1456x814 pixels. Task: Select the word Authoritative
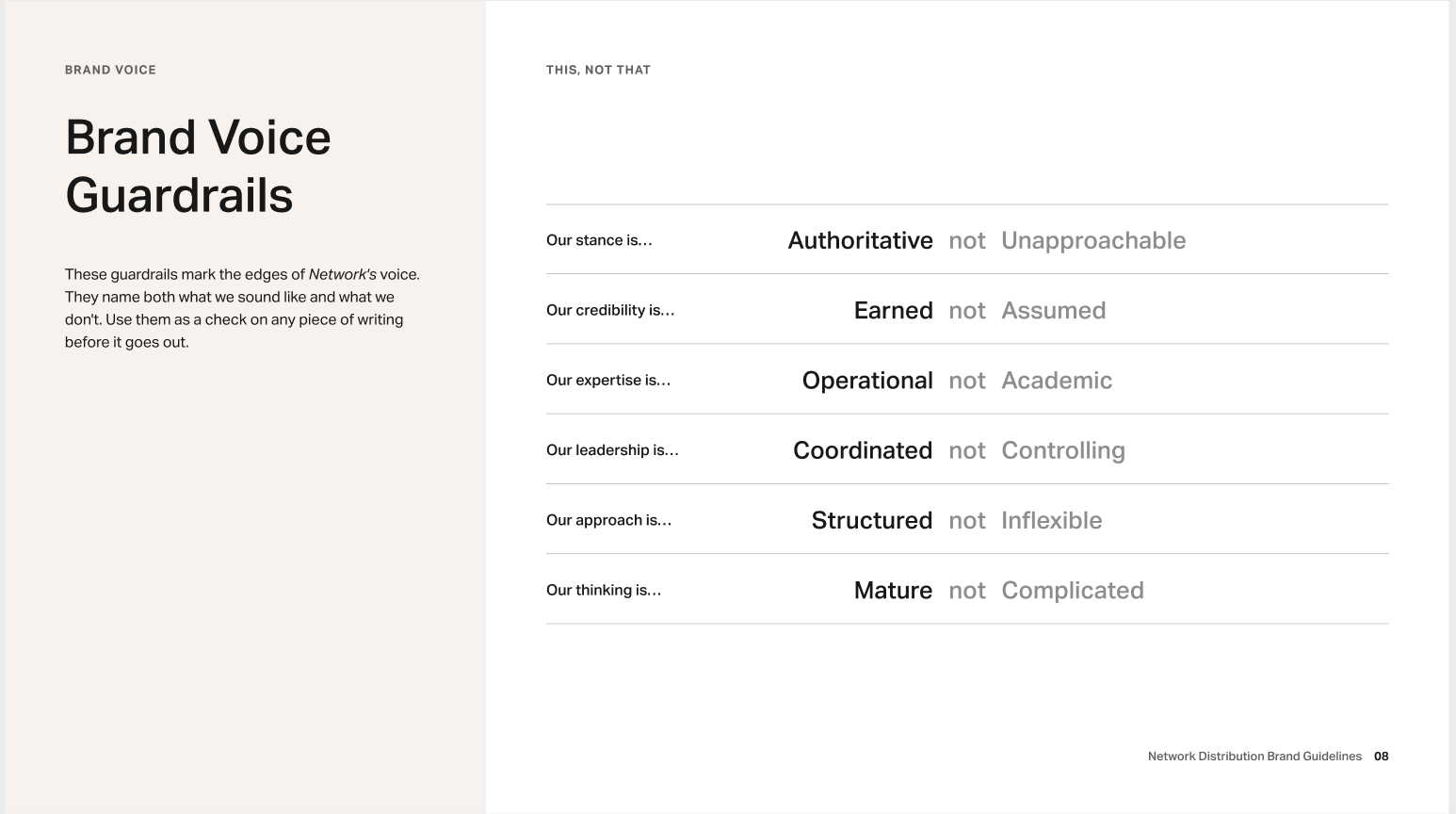860,240
